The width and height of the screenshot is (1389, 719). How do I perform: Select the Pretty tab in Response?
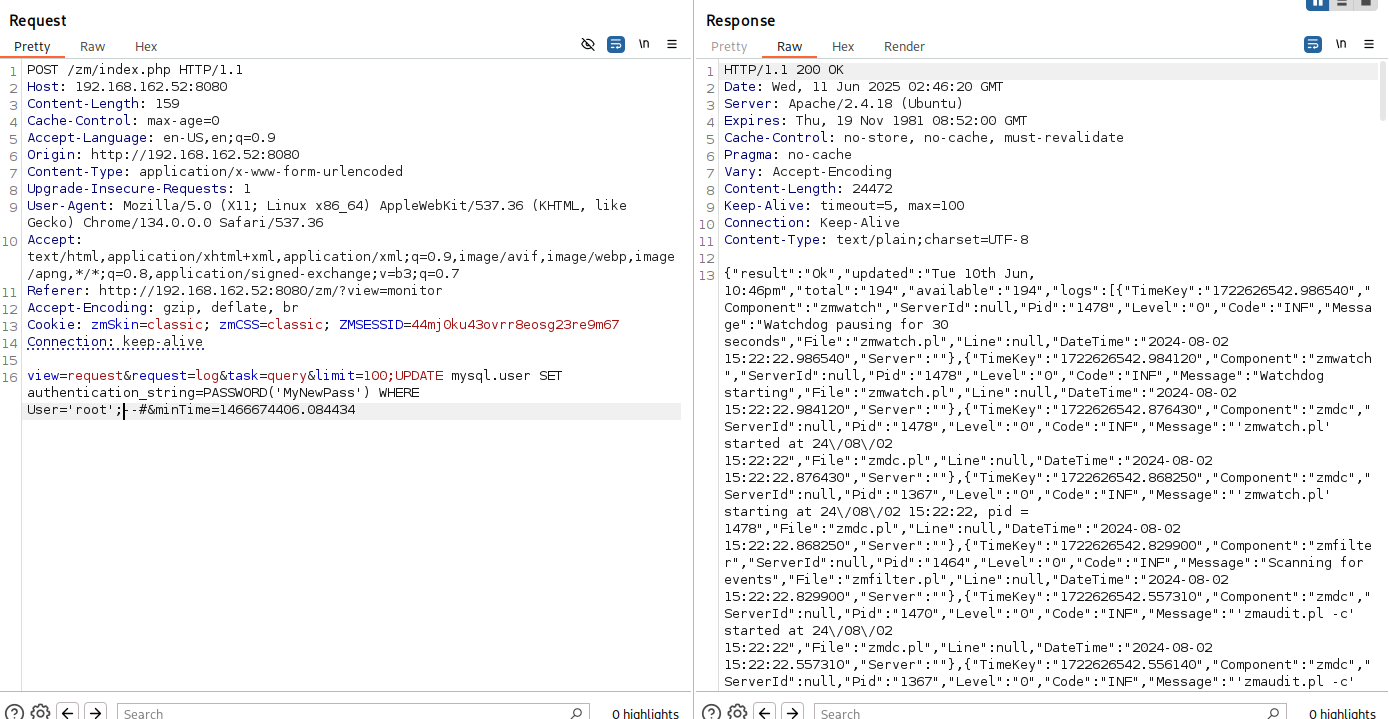(x=729, y=47)
